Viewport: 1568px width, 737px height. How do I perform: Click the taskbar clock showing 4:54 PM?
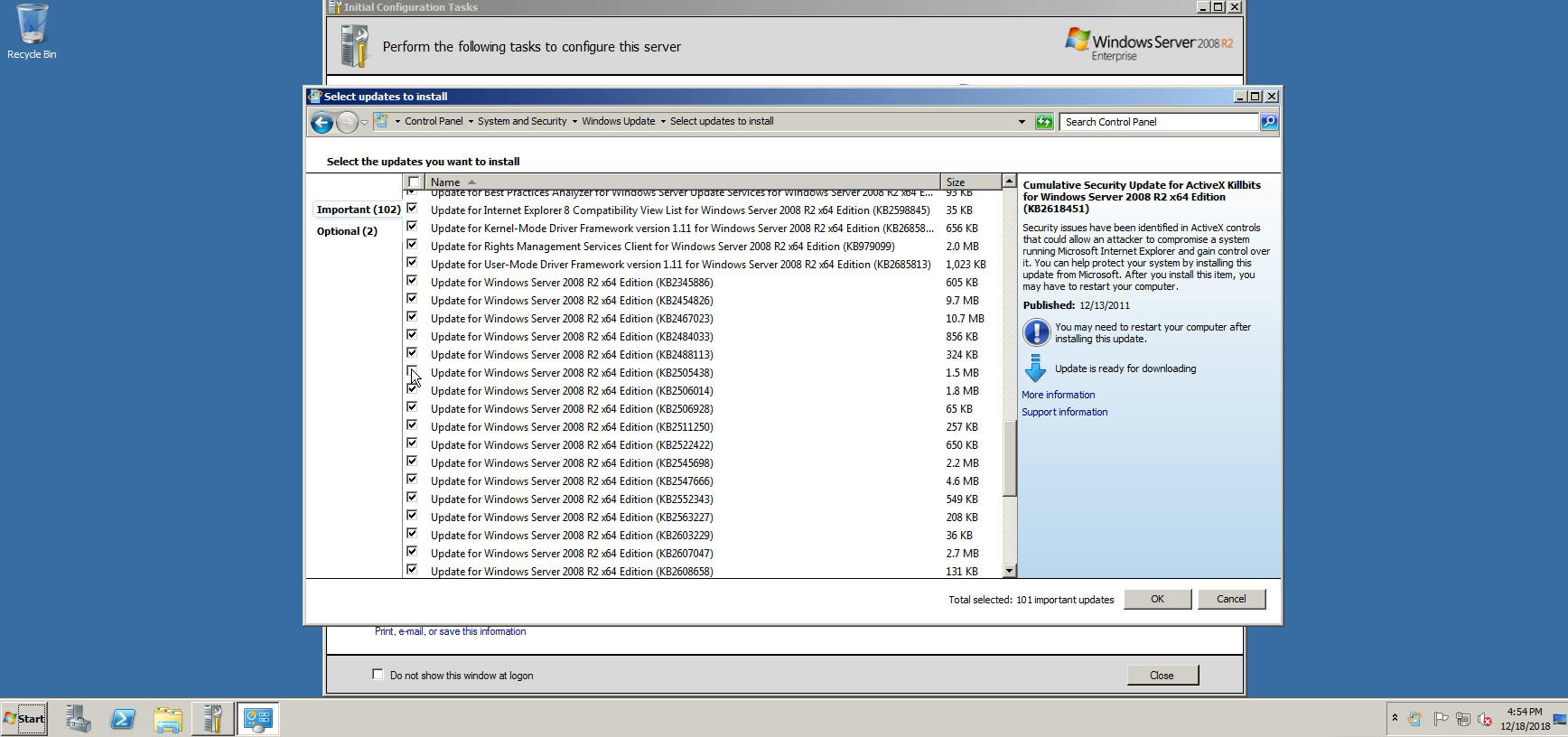[1525, 719]
